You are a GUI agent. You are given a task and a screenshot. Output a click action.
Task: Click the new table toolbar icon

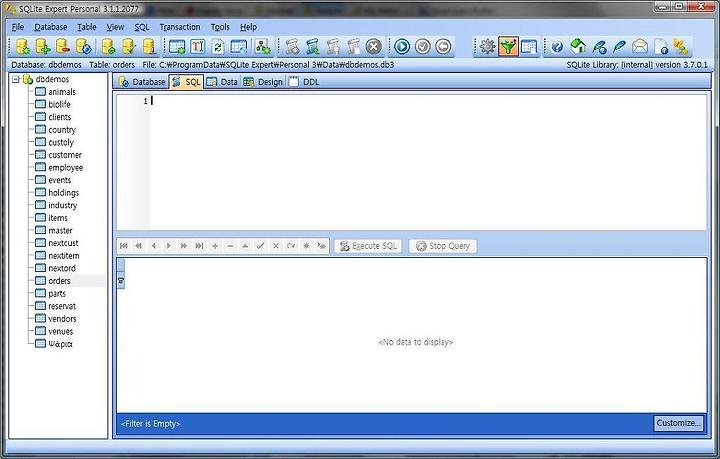point(177,46)
